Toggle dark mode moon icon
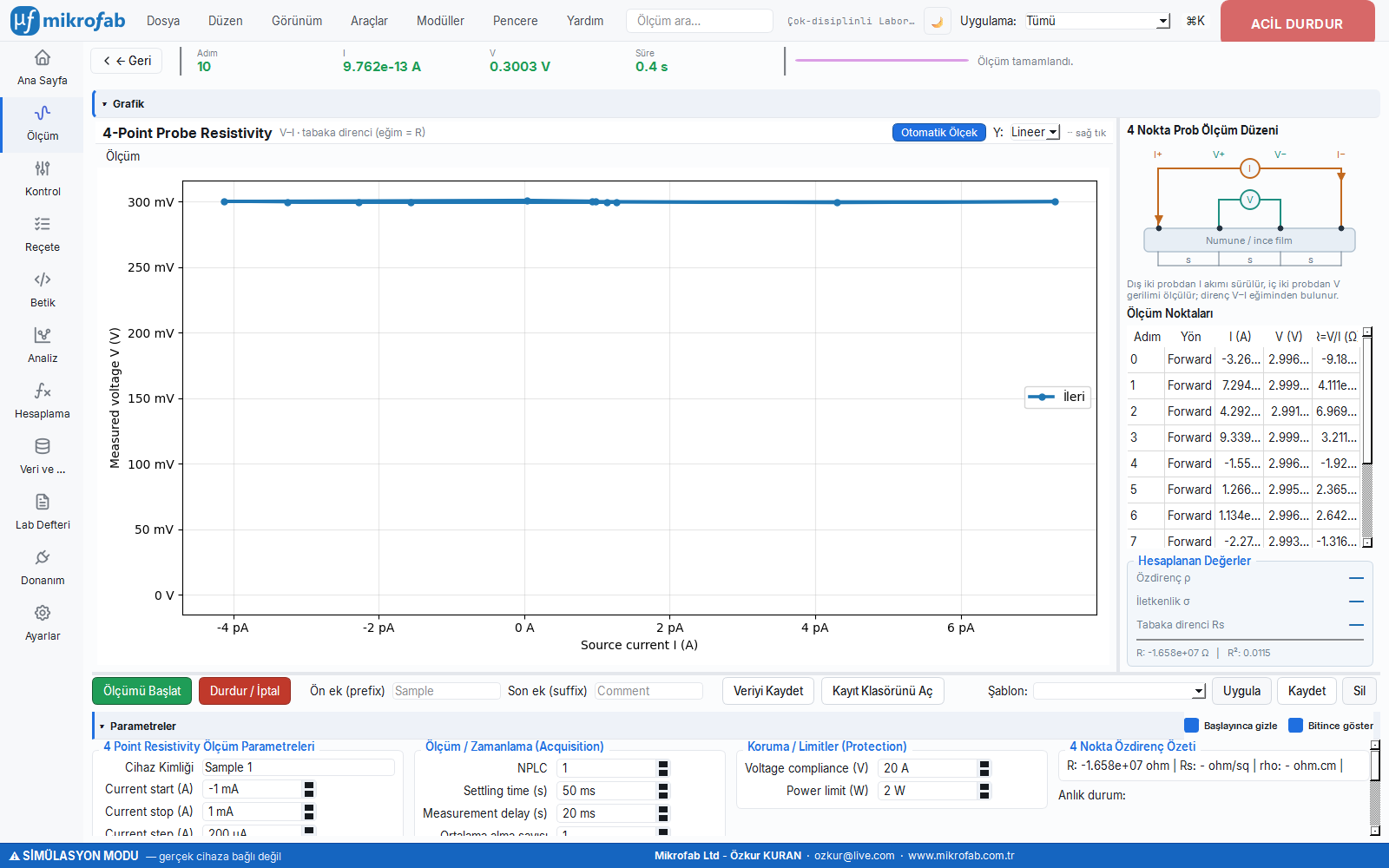This screenshot has width=1389, height=868. (x=937, y=22)
